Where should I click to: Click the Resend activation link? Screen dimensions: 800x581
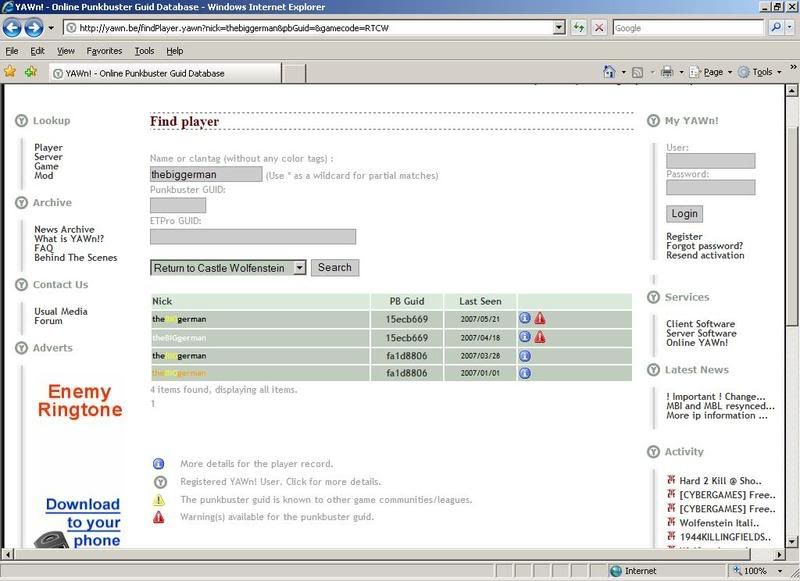point(705,255)
